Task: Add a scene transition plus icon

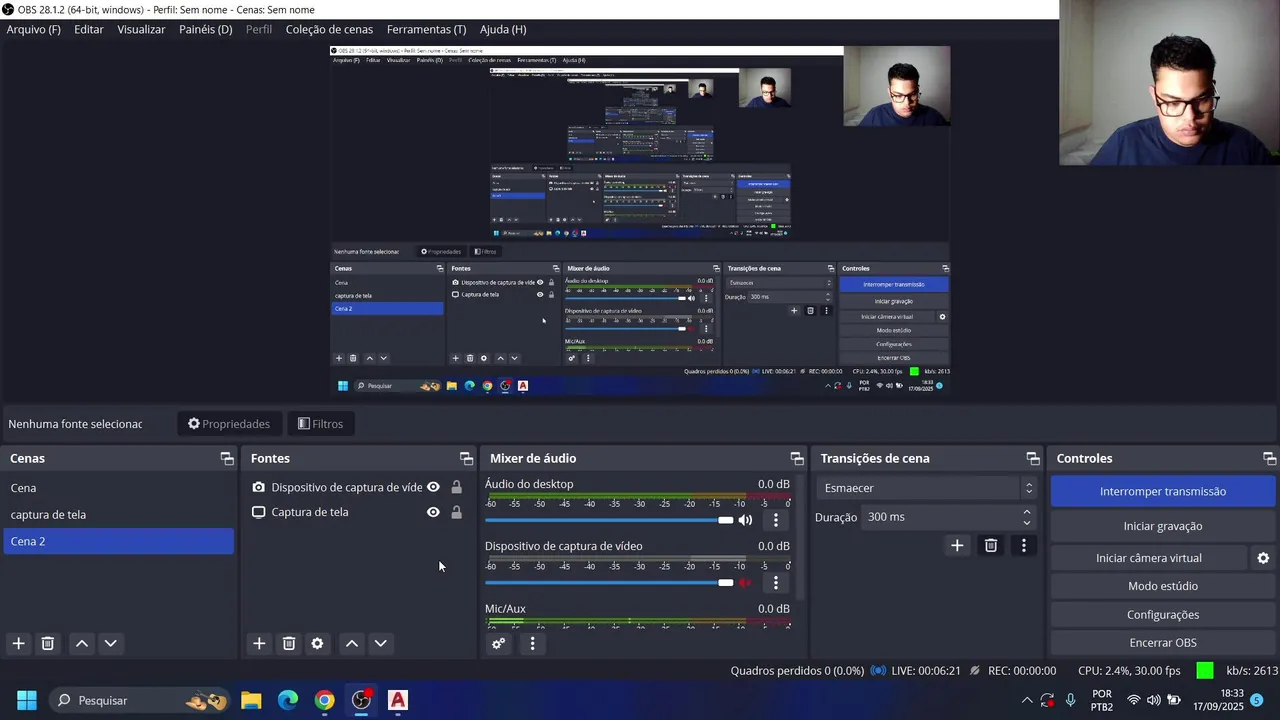Action: (957, 545)
